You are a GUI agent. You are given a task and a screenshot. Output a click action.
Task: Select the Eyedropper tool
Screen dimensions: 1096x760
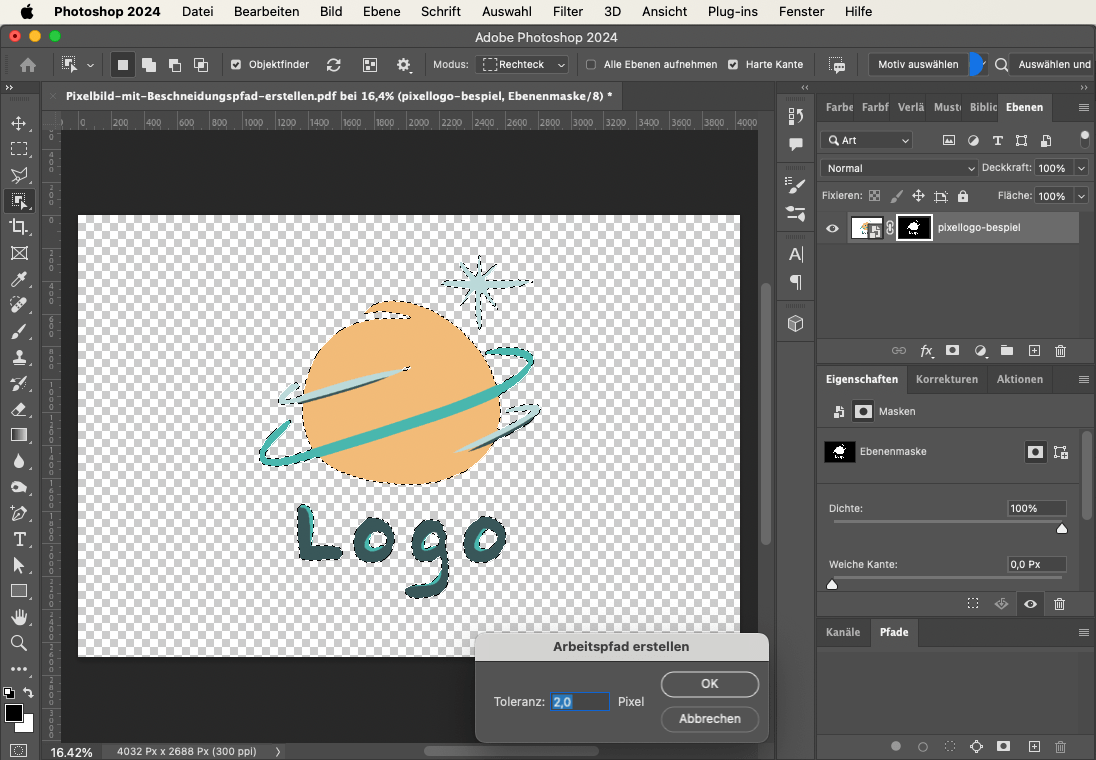(19, 279)
